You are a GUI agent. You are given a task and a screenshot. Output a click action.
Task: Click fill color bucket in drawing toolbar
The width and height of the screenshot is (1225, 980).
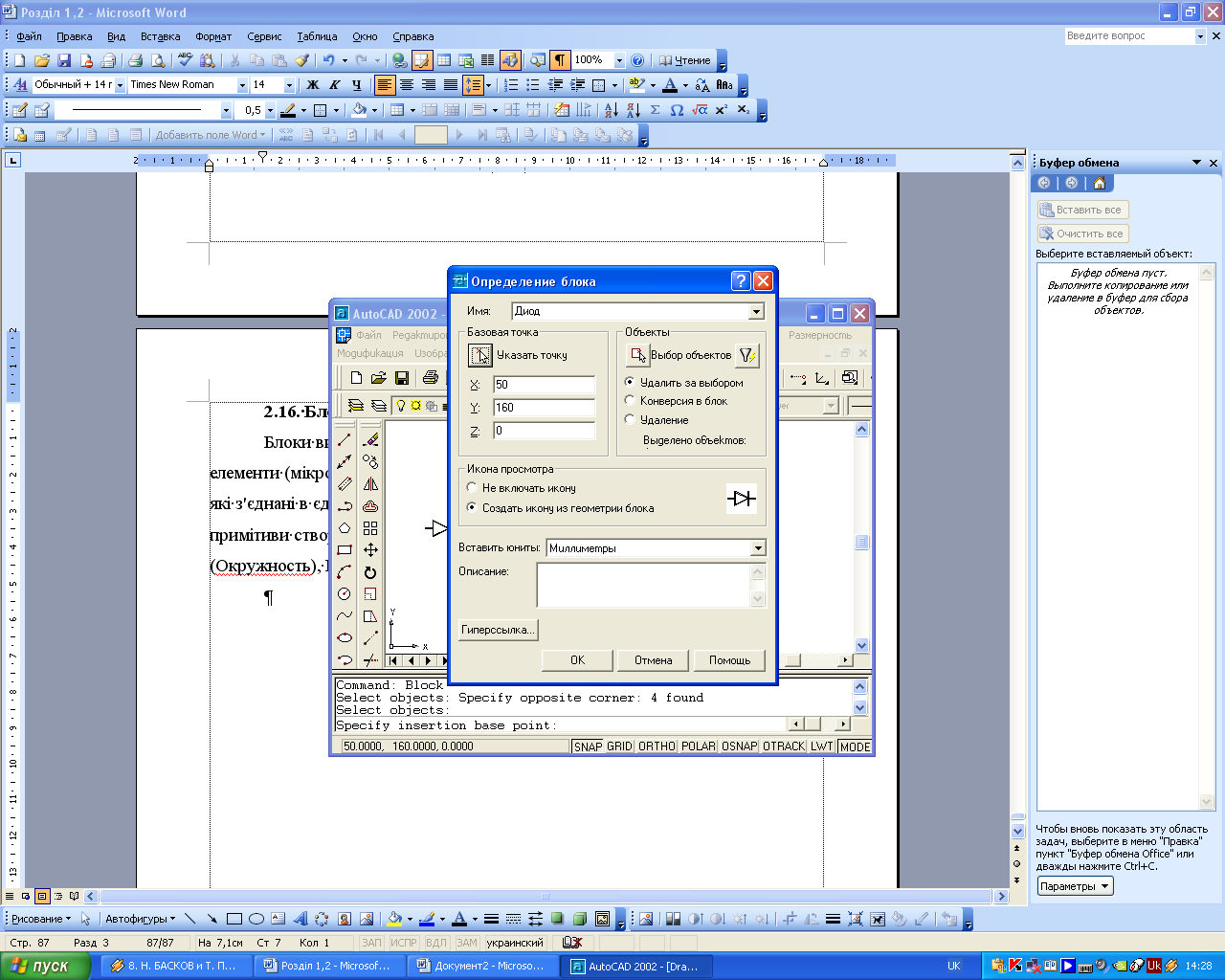coord(393,919)
